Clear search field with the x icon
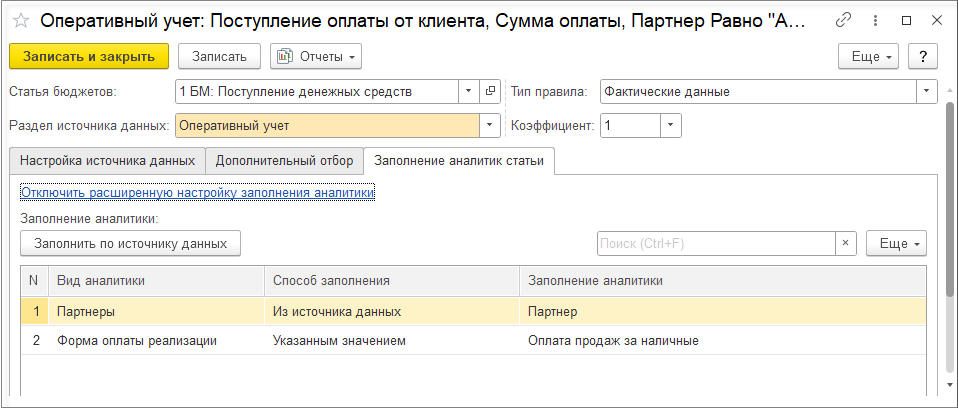This screenshot has width=958, height=408. pyautogui.click(x=846, y=243)
